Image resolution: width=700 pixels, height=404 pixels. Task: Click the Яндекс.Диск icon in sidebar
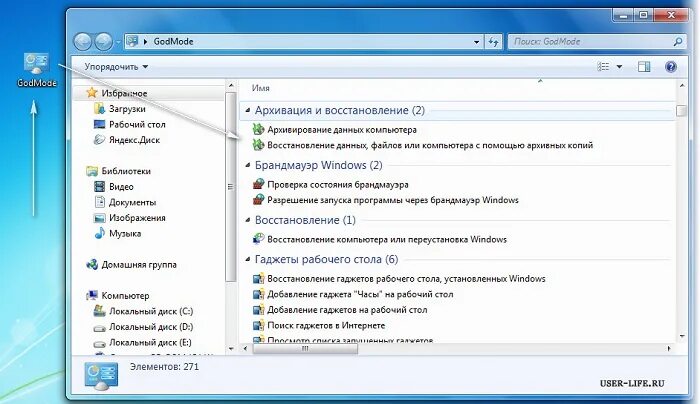pyautogui.click(x=99, y=140)
